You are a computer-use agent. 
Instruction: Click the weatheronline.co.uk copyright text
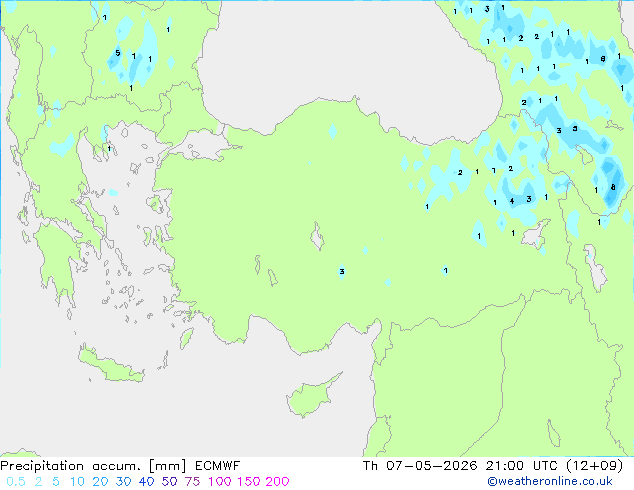pyautogui.click(x=550, y=481)
